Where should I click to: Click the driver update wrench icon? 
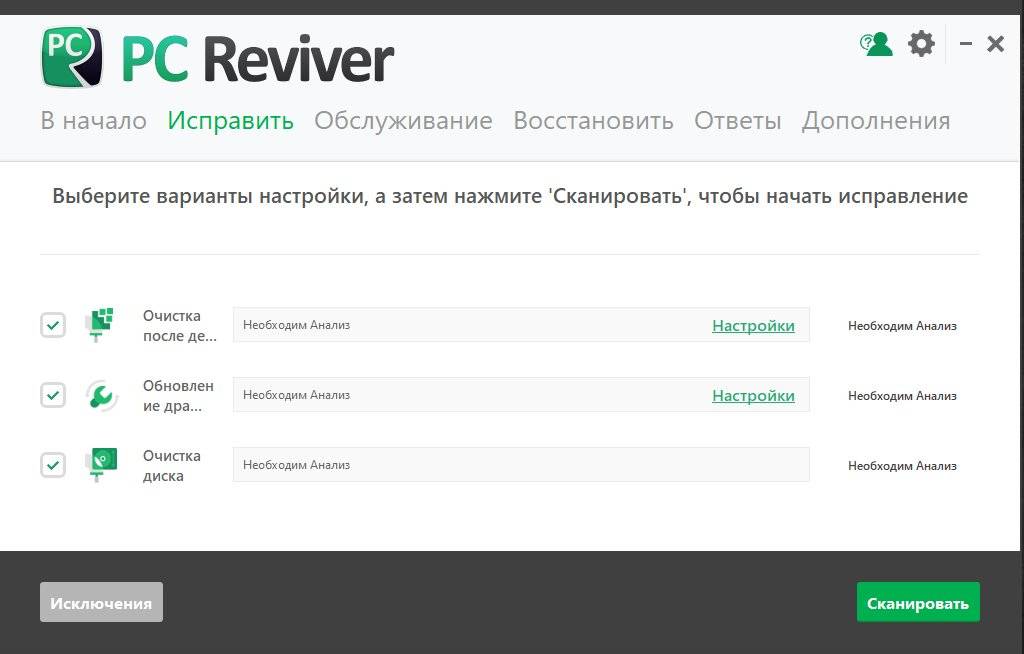click(x=101, y=395)
